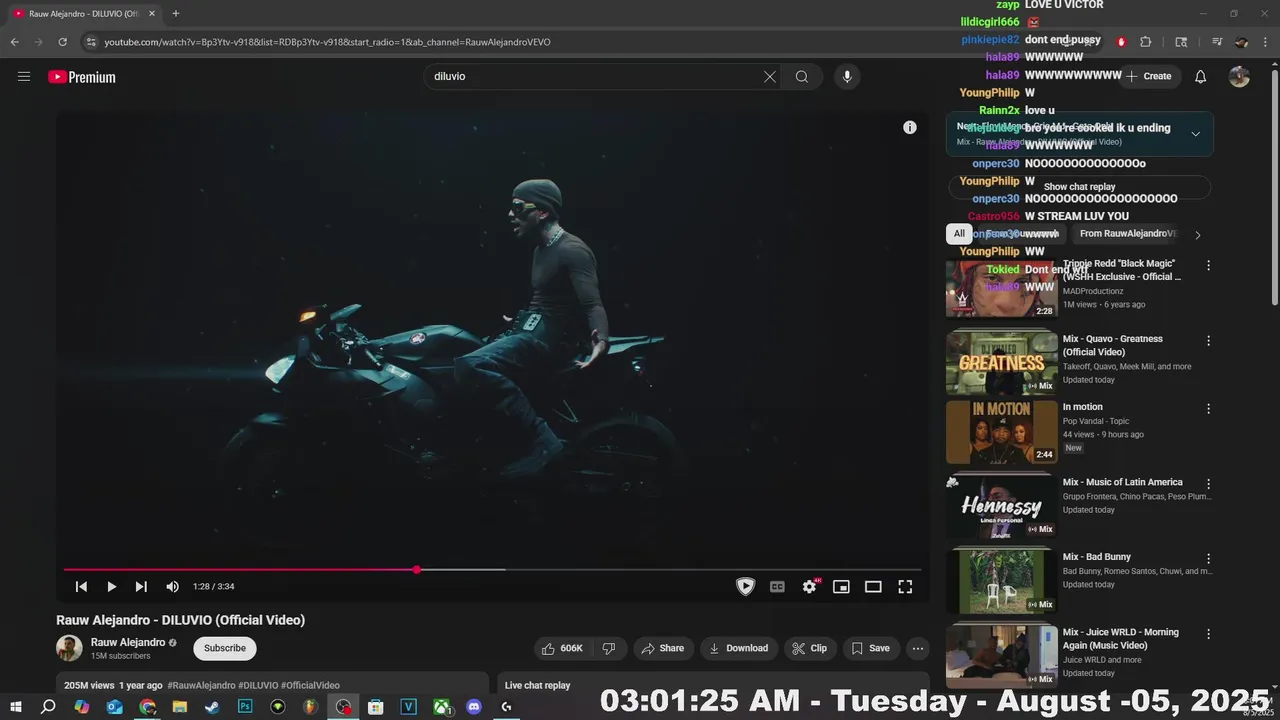This screenshot has width=1280, height=720.
Task: Enter full screen video mode
Action: coord(905,587)
